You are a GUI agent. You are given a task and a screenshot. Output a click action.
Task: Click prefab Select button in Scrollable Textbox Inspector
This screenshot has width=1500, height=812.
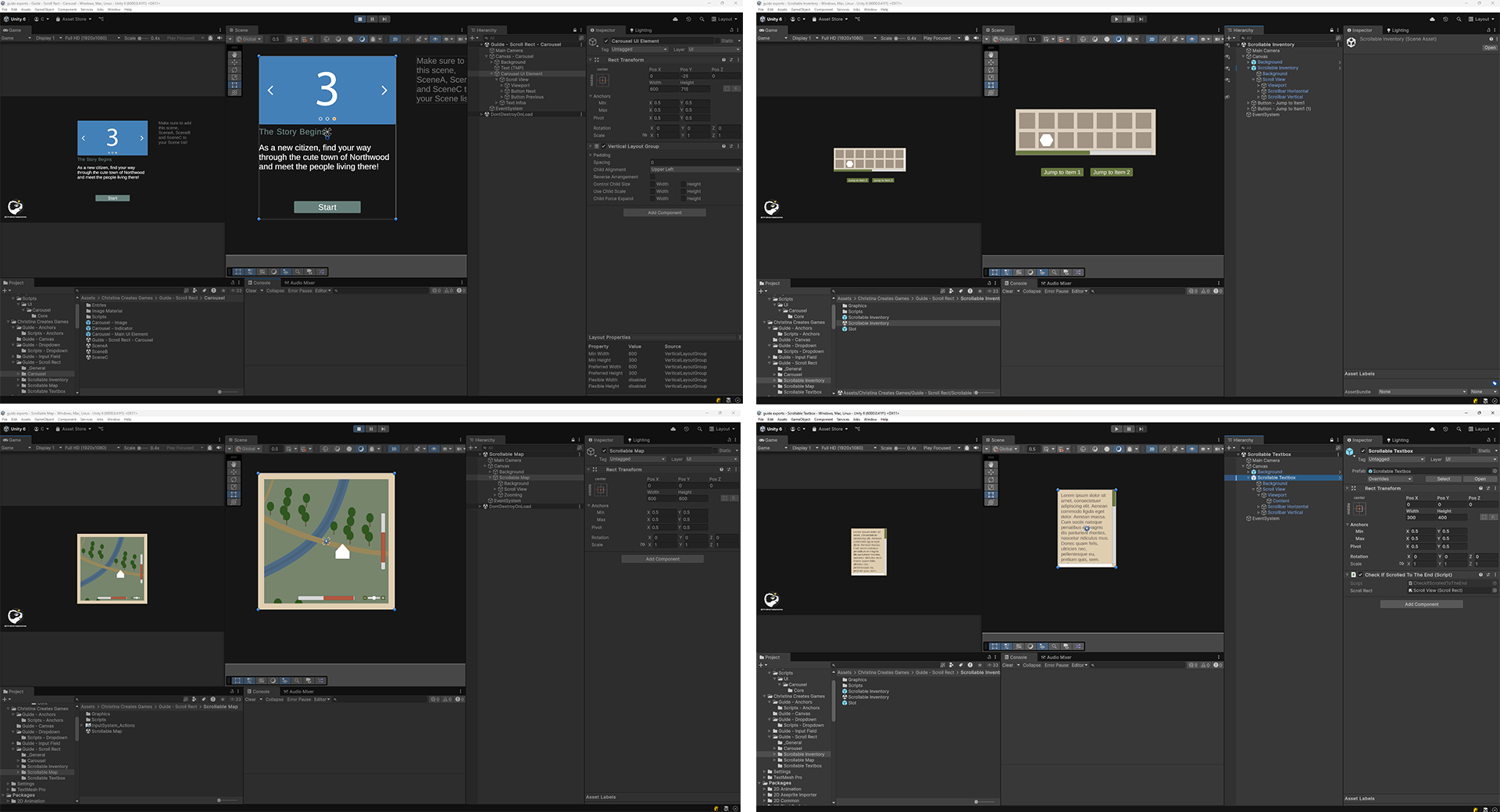1444,479
